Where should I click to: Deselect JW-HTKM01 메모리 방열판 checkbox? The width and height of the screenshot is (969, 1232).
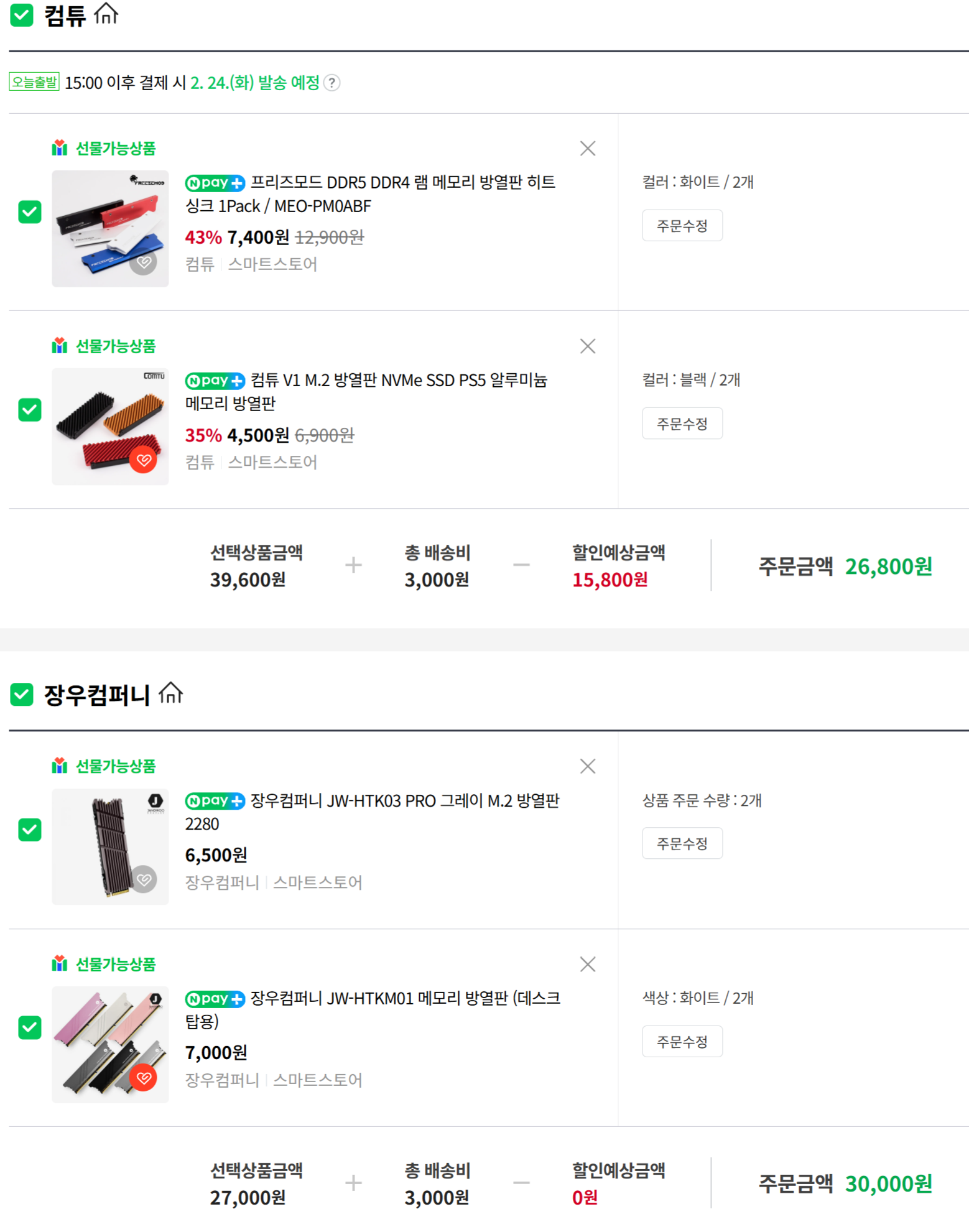30,1027
